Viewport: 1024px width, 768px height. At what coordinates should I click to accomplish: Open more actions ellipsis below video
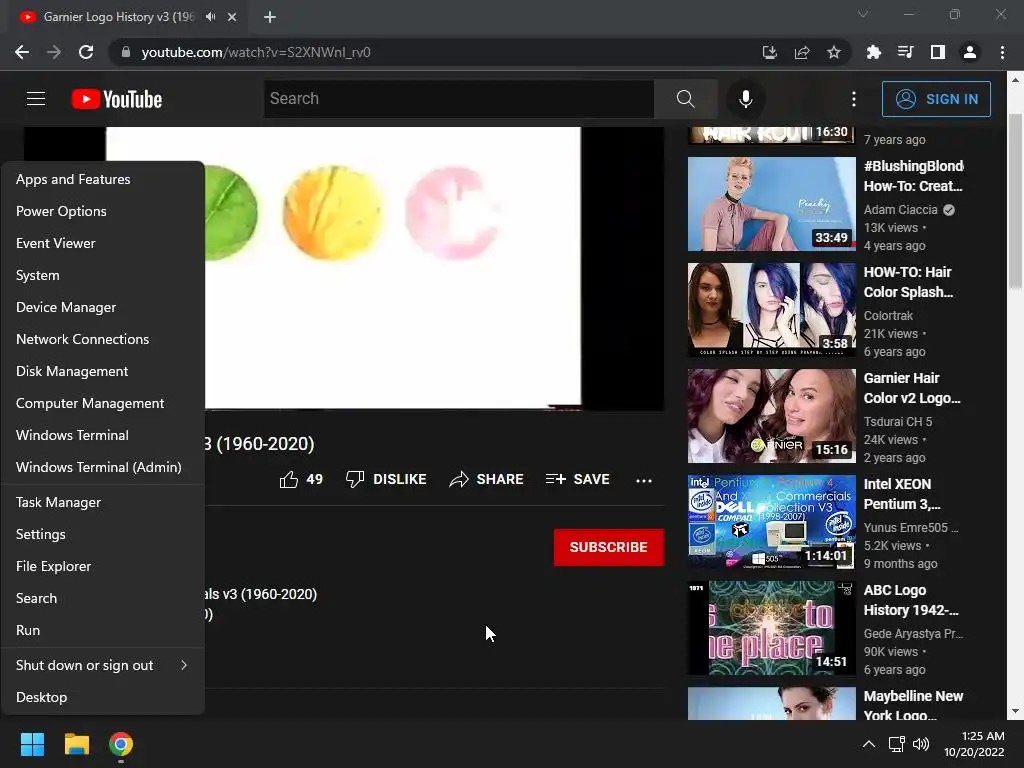(x=644, y=480)
